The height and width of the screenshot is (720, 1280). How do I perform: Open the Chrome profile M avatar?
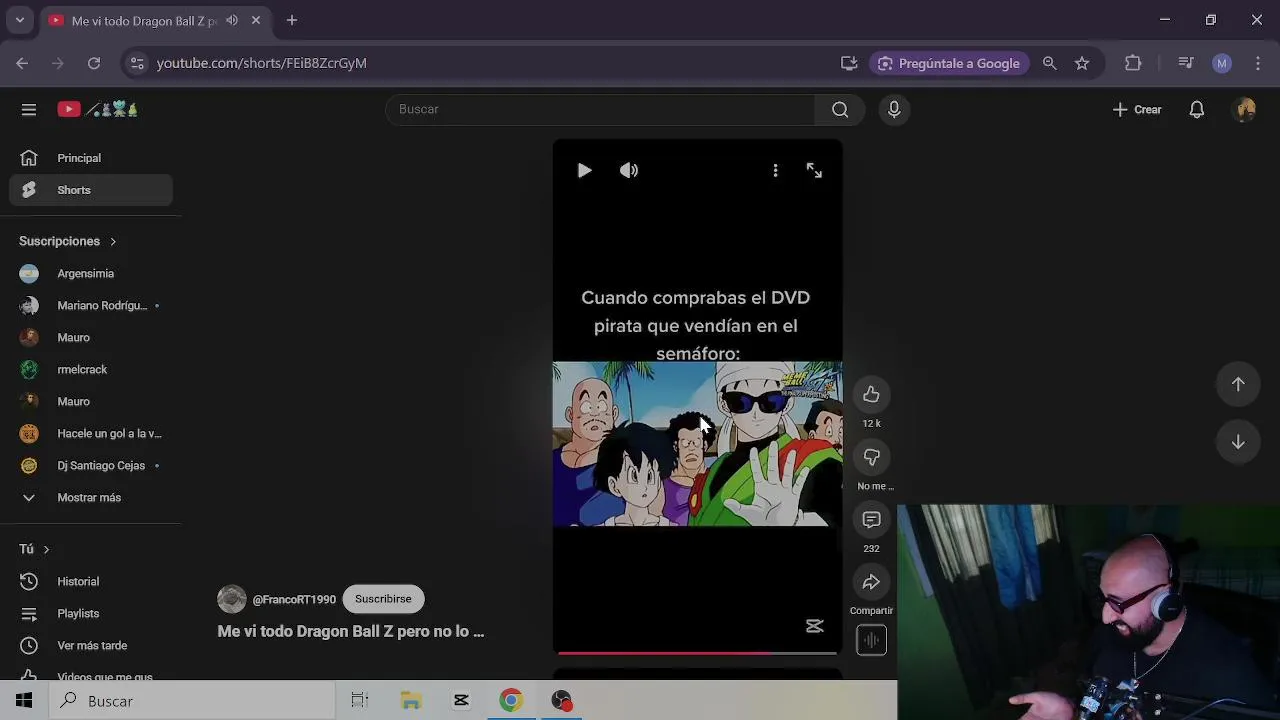(x=1222, y=63)
